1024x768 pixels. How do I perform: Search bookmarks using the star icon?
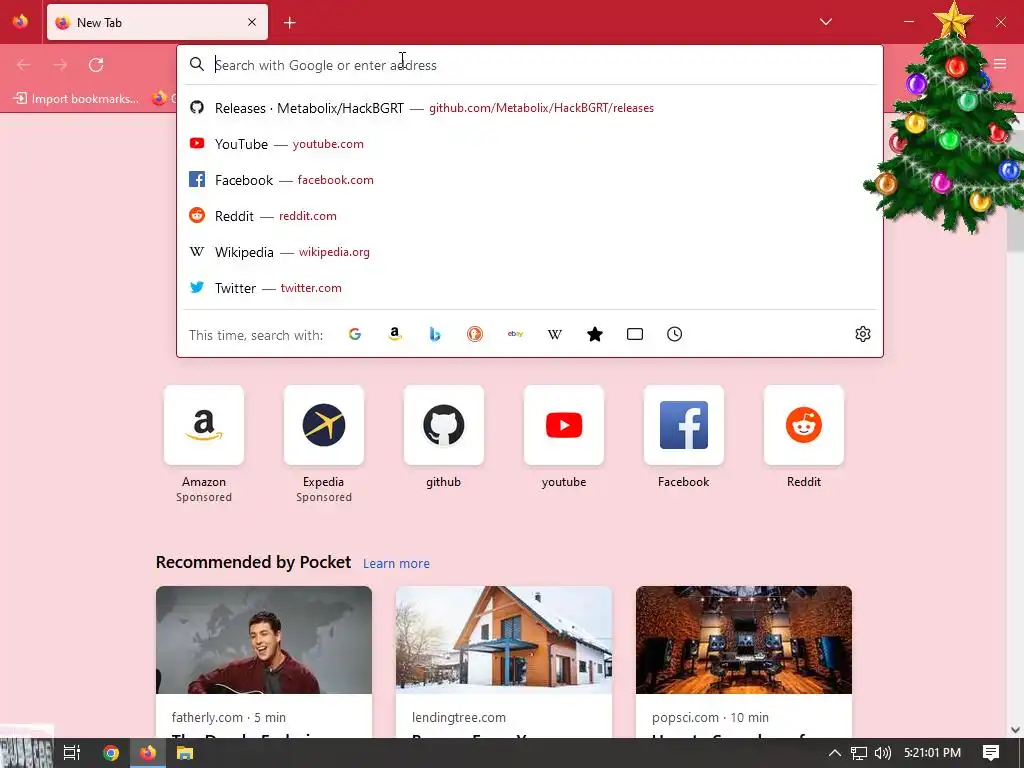(x=595, y=334)
